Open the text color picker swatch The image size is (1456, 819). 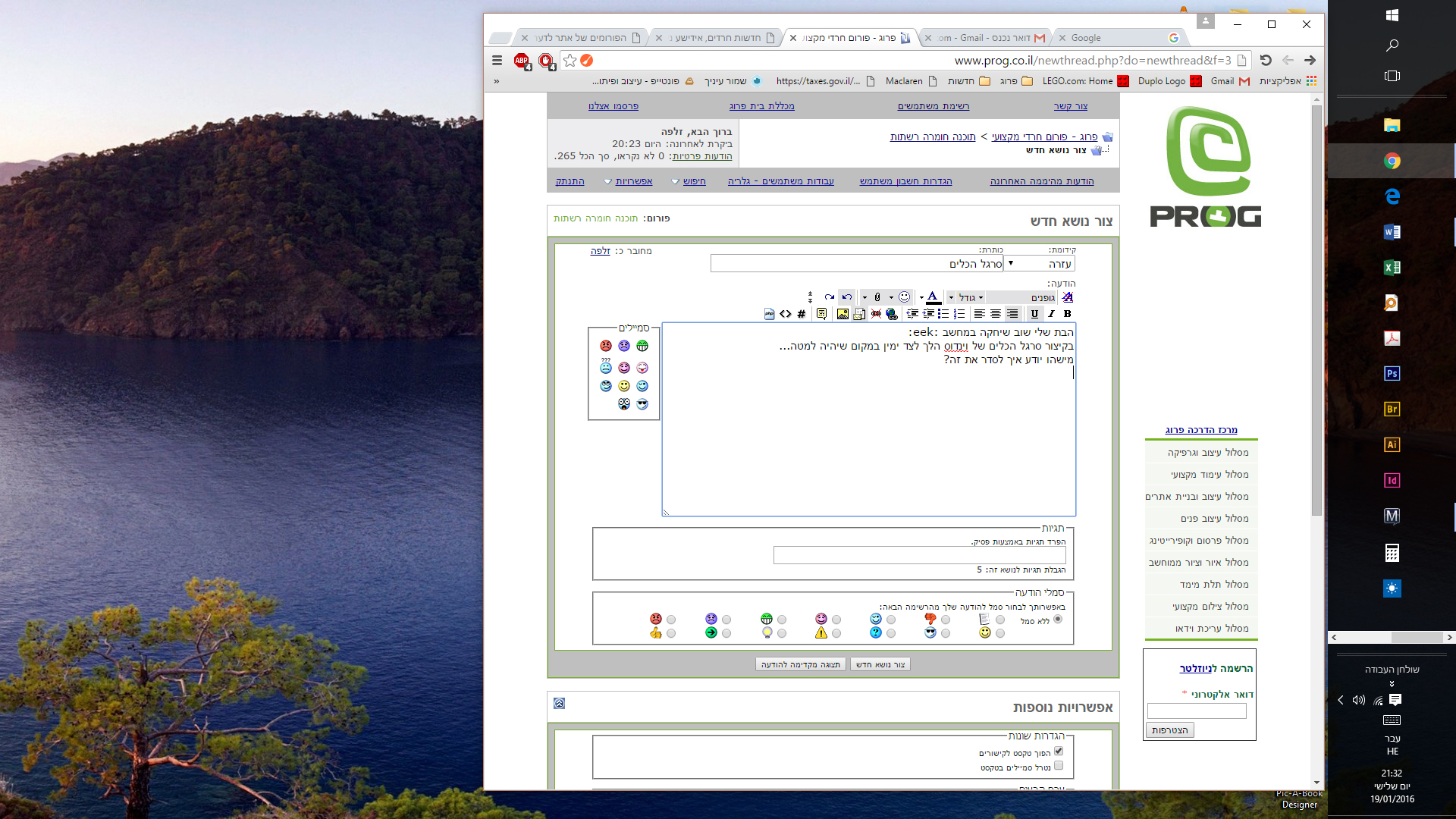(932, 297)
